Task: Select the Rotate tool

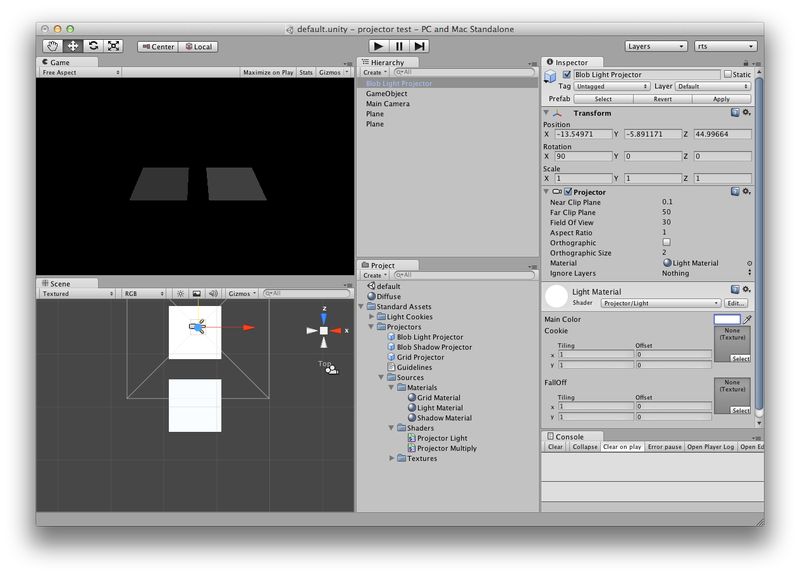Action: tap(93, 46)
